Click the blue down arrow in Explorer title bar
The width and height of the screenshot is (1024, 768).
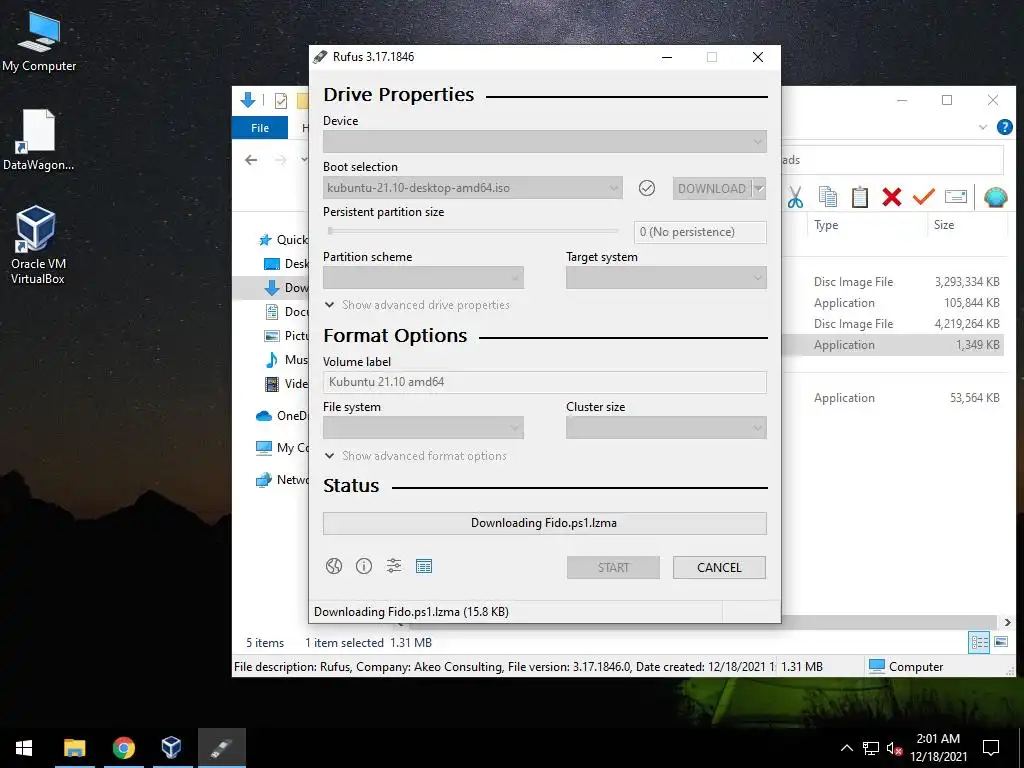click(x=248, y=100)
